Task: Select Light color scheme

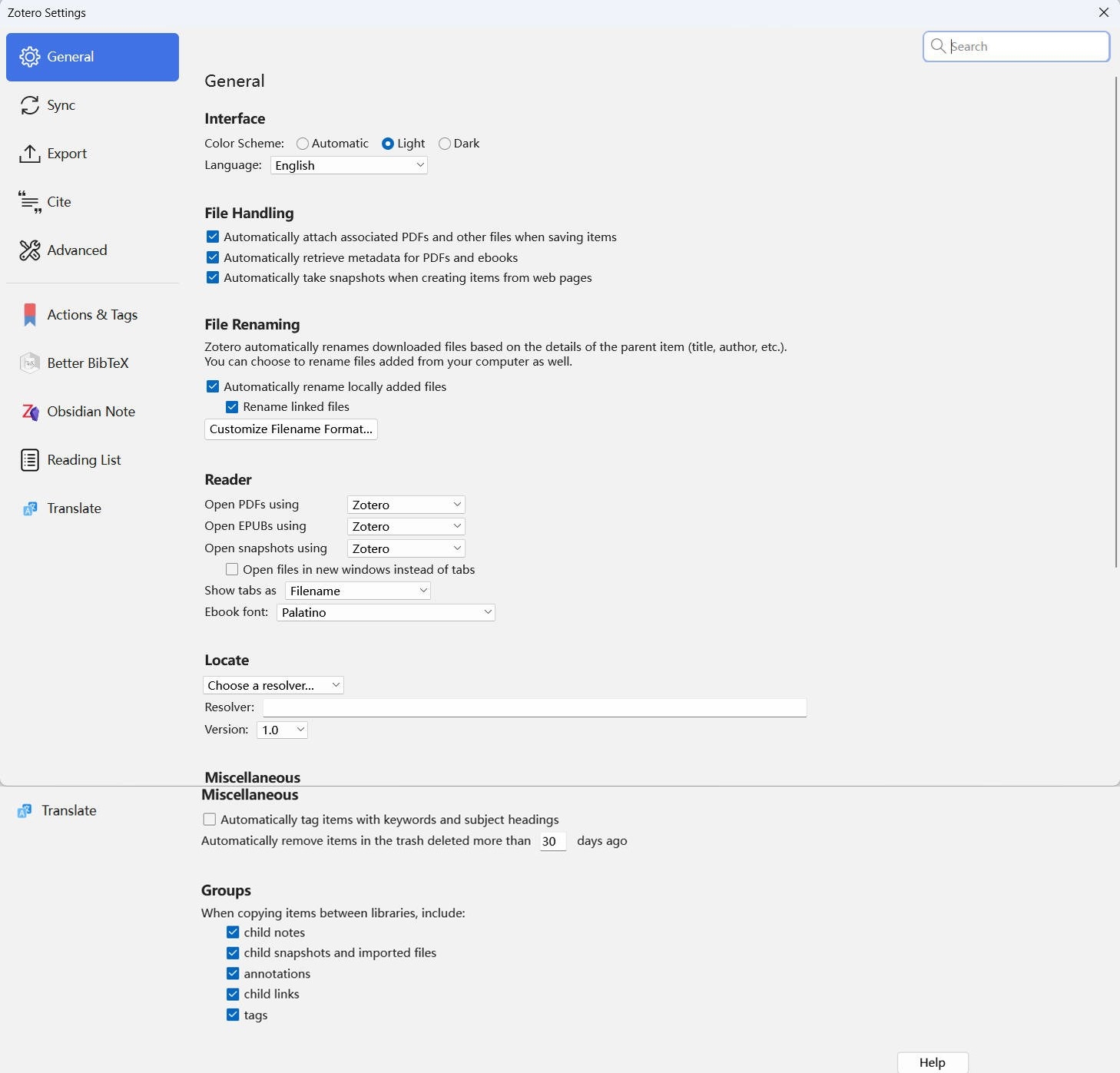Action: click(x=388, y=144)
